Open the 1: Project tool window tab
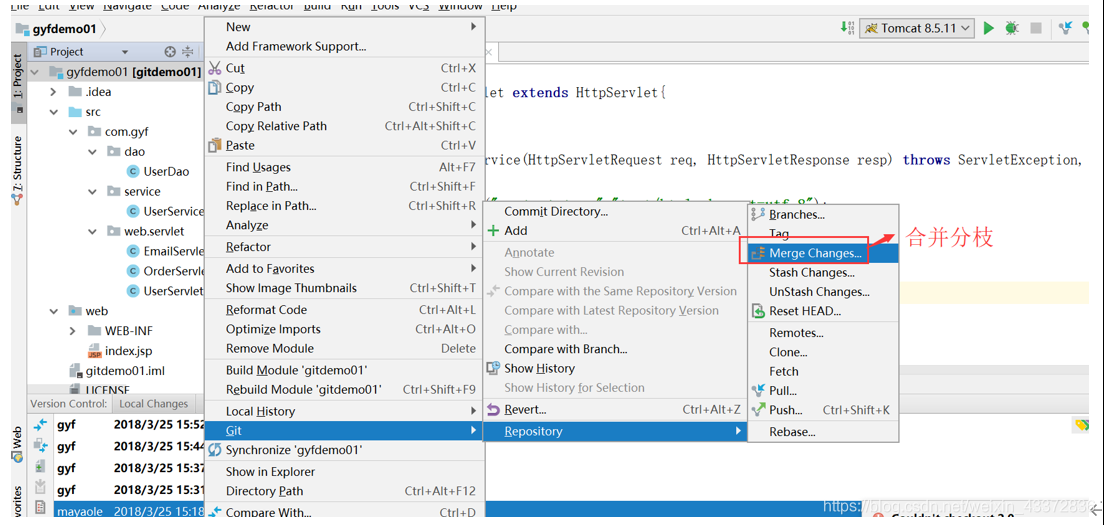Viewport: 1105px width, 525px height. [18, 81]
